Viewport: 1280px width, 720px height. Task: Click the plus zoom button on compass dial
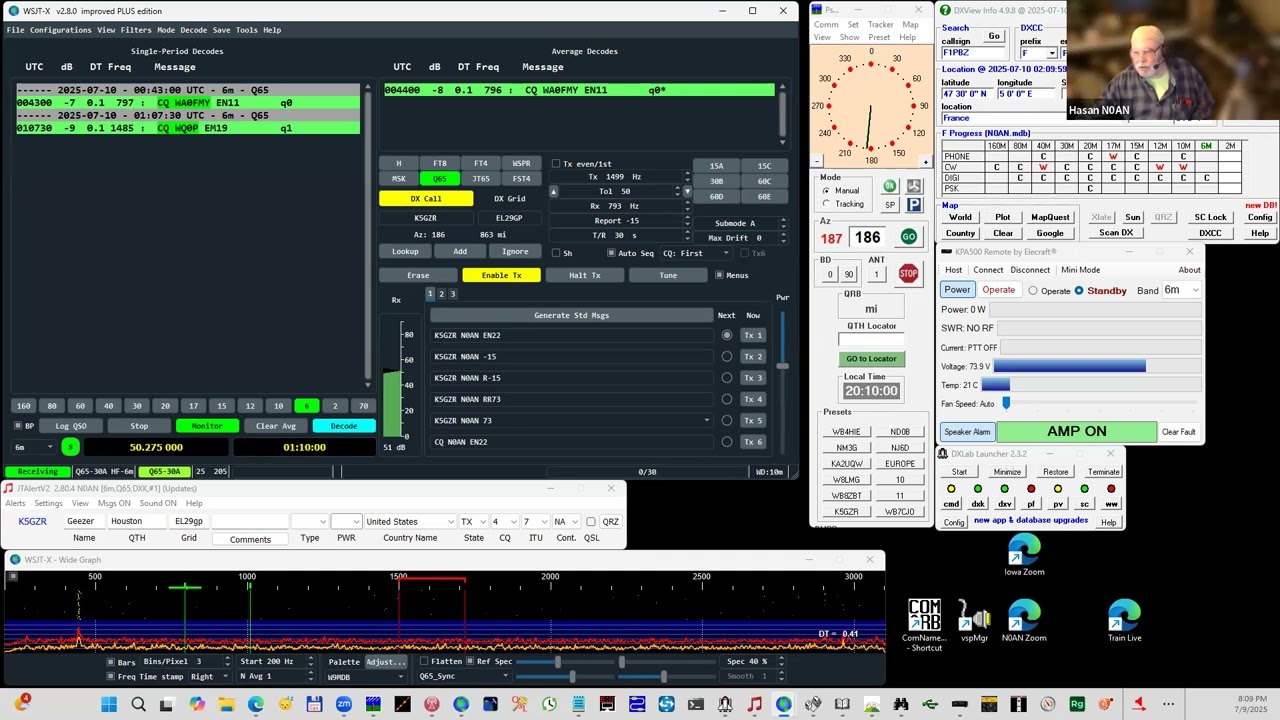pyautogui.click(x=925, y=161)
